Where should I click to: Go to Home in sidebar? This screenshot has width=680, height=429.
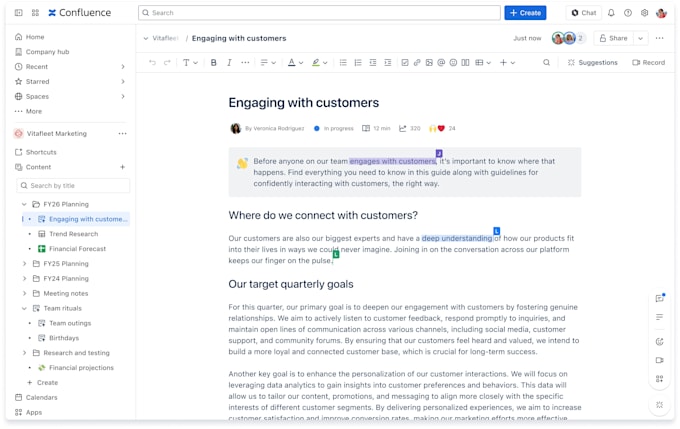(x=29, y=37)
